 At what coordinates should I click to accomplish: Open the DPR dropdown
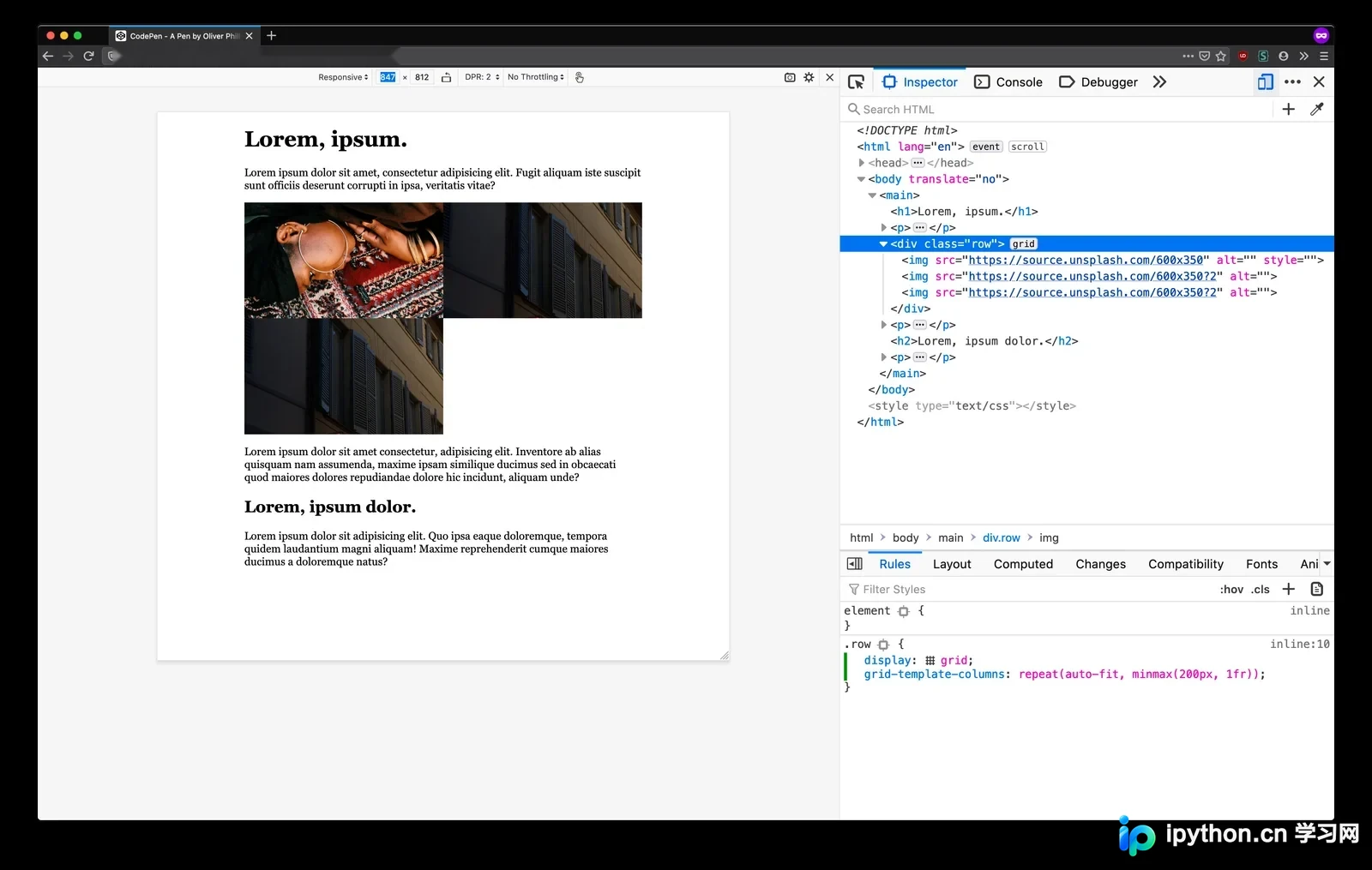pos(482,77)
